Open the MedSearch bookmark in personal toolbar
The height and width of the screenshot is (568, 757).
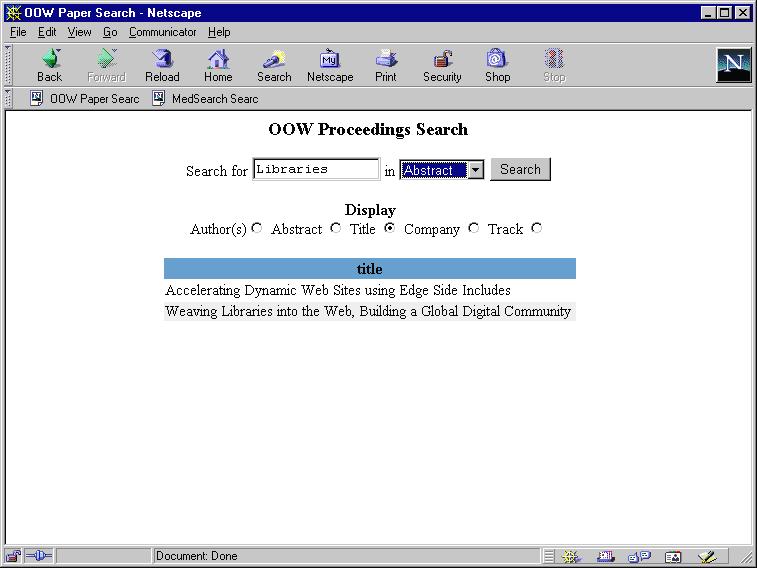tap(205, 99)
